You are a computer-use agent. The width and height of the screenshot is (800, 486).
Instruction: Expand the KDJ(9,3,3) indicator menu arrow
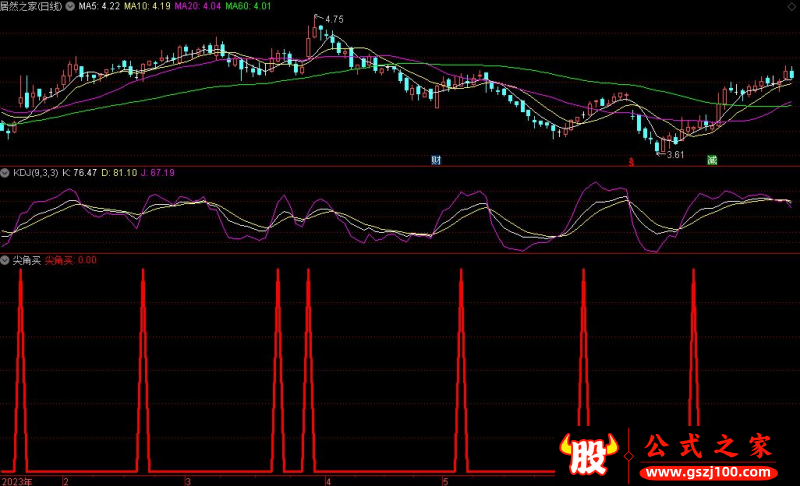point(5,173)
